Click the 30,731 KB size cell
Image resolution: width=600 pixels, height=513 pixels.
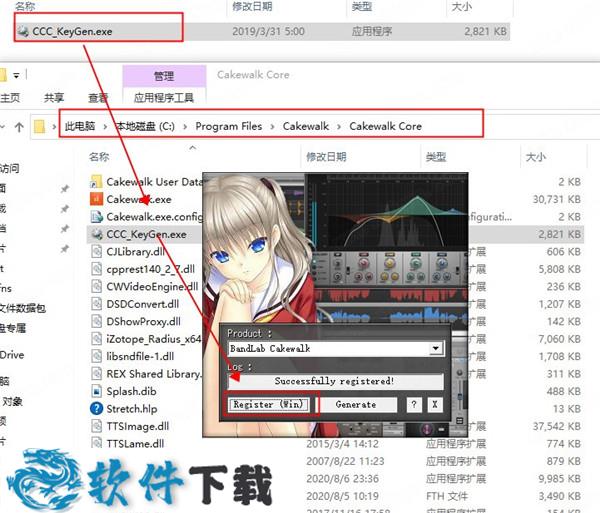pos(557,199)
